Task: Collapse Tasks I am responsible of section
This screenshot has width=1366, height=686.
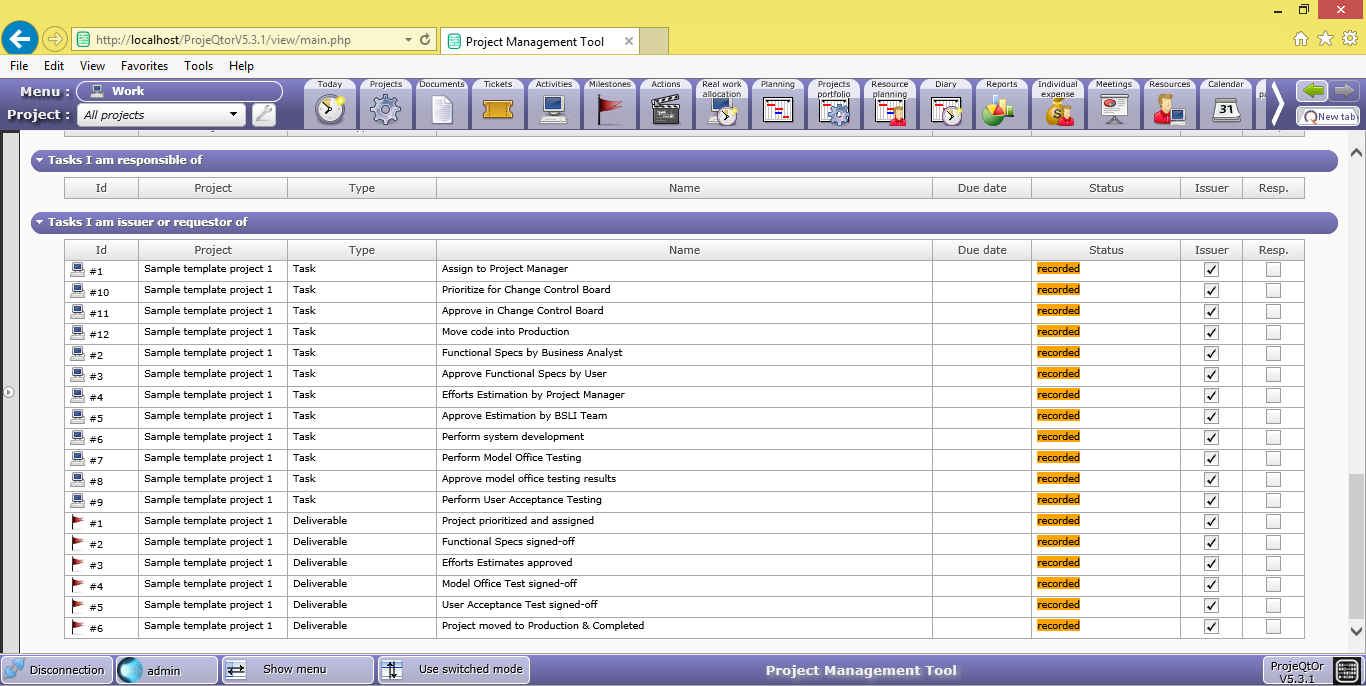Action: [39, 160]
